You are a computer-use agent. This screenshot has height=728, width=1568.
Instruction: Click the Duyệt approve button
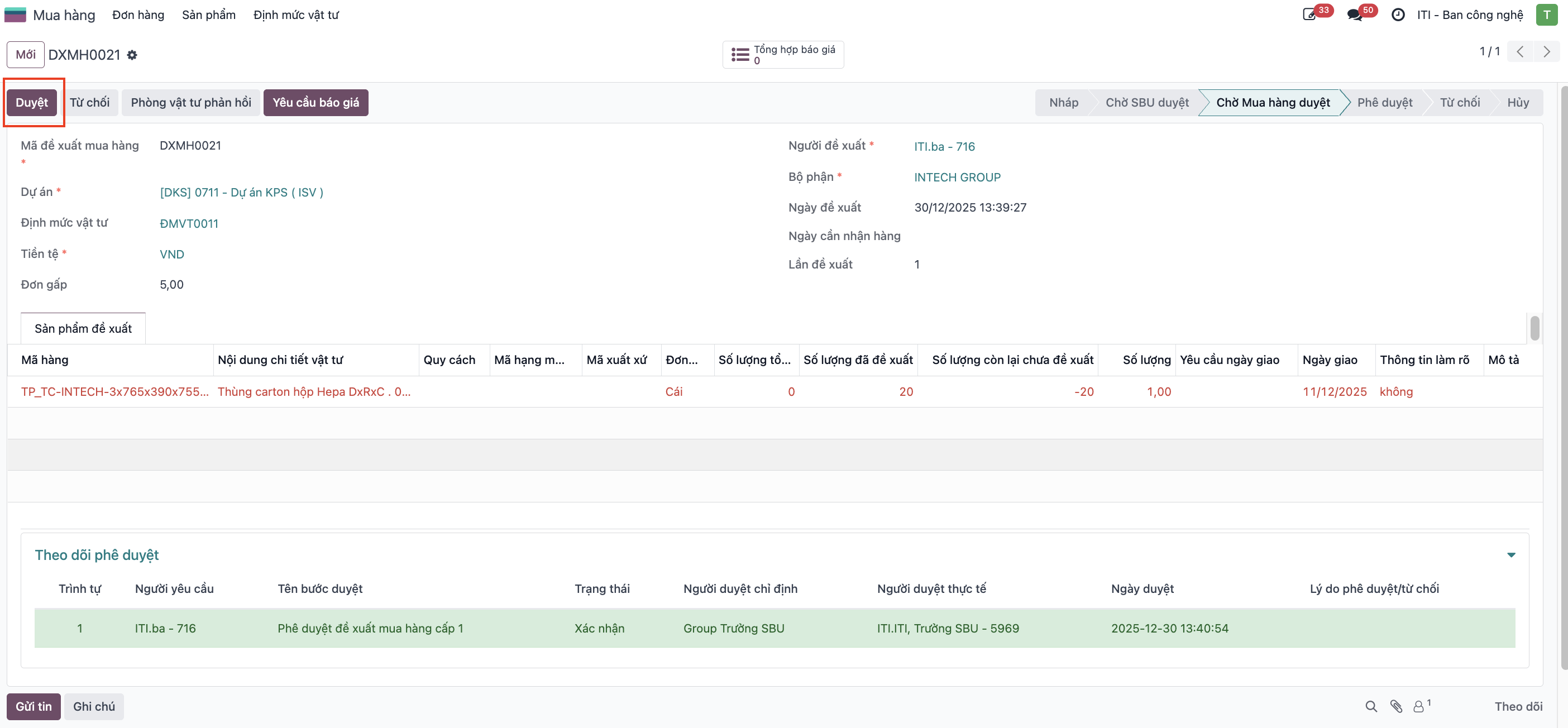32,102
